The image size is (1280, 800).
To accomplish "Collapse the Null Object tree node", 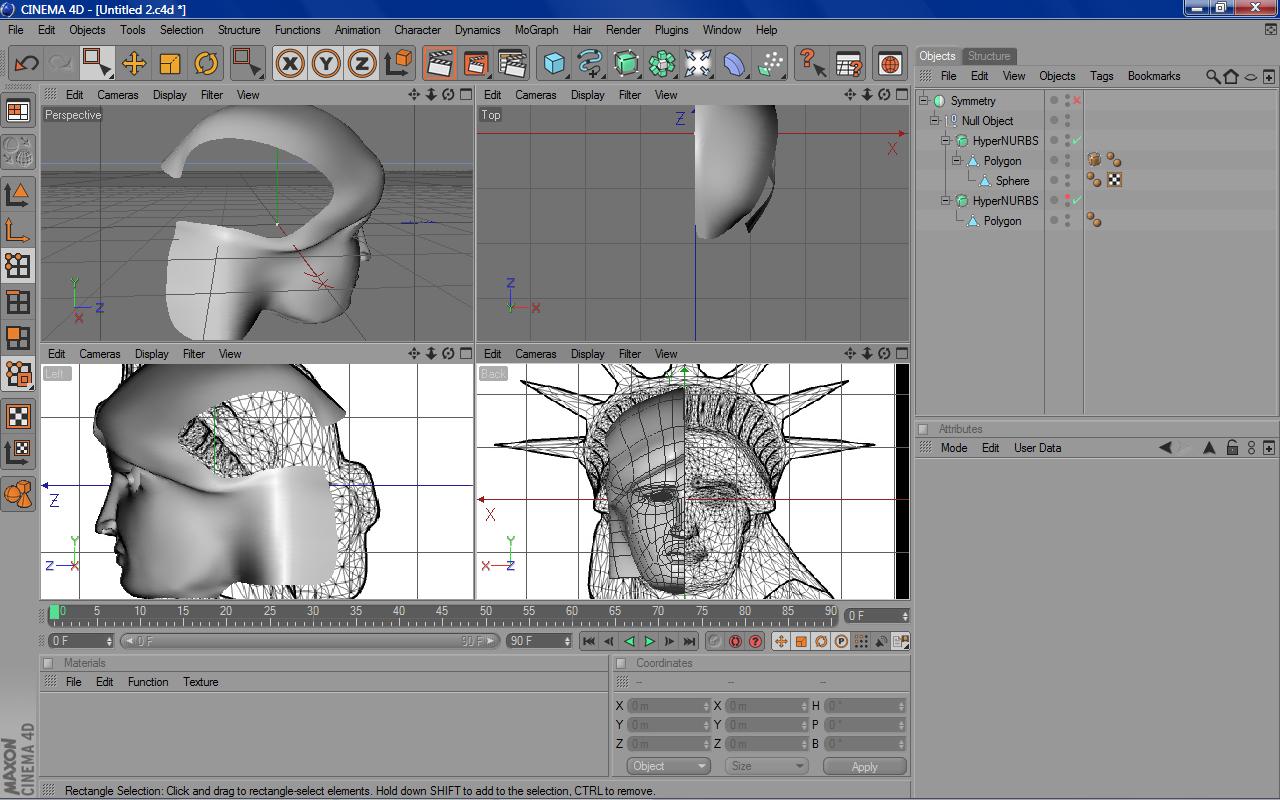I will coord(934,121).
